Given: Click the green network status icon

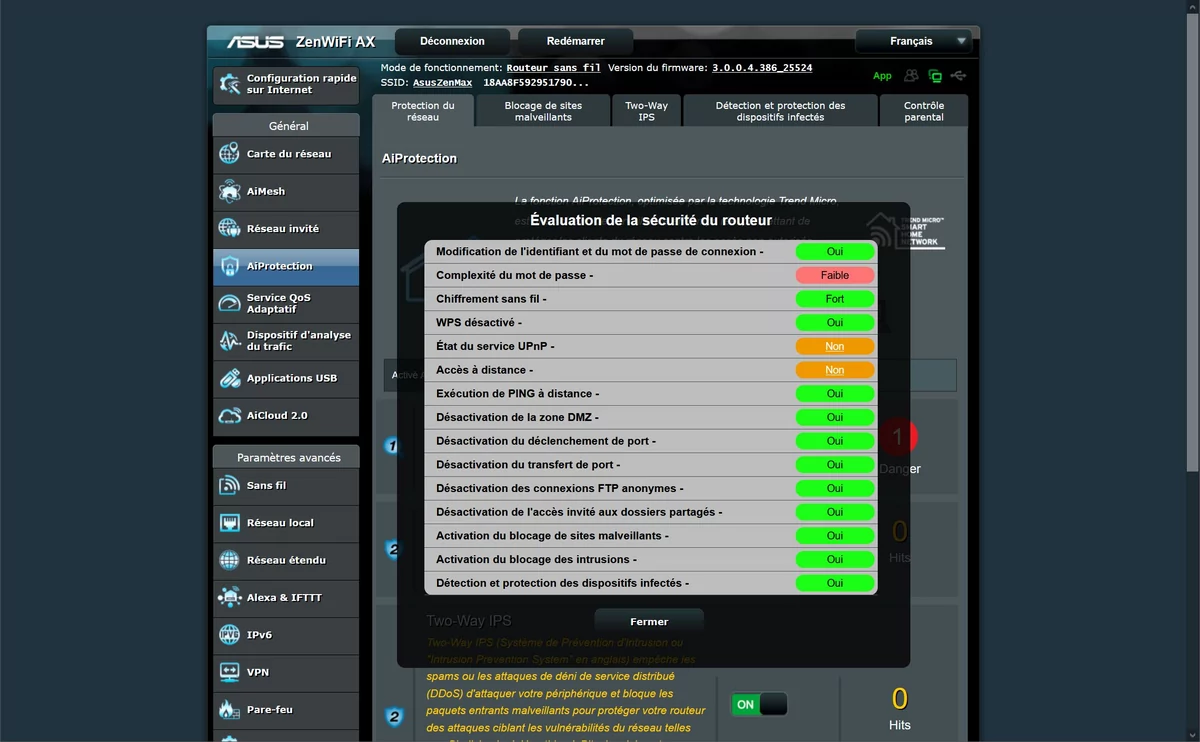Looking at the screenshot, I should coord(935,75).
